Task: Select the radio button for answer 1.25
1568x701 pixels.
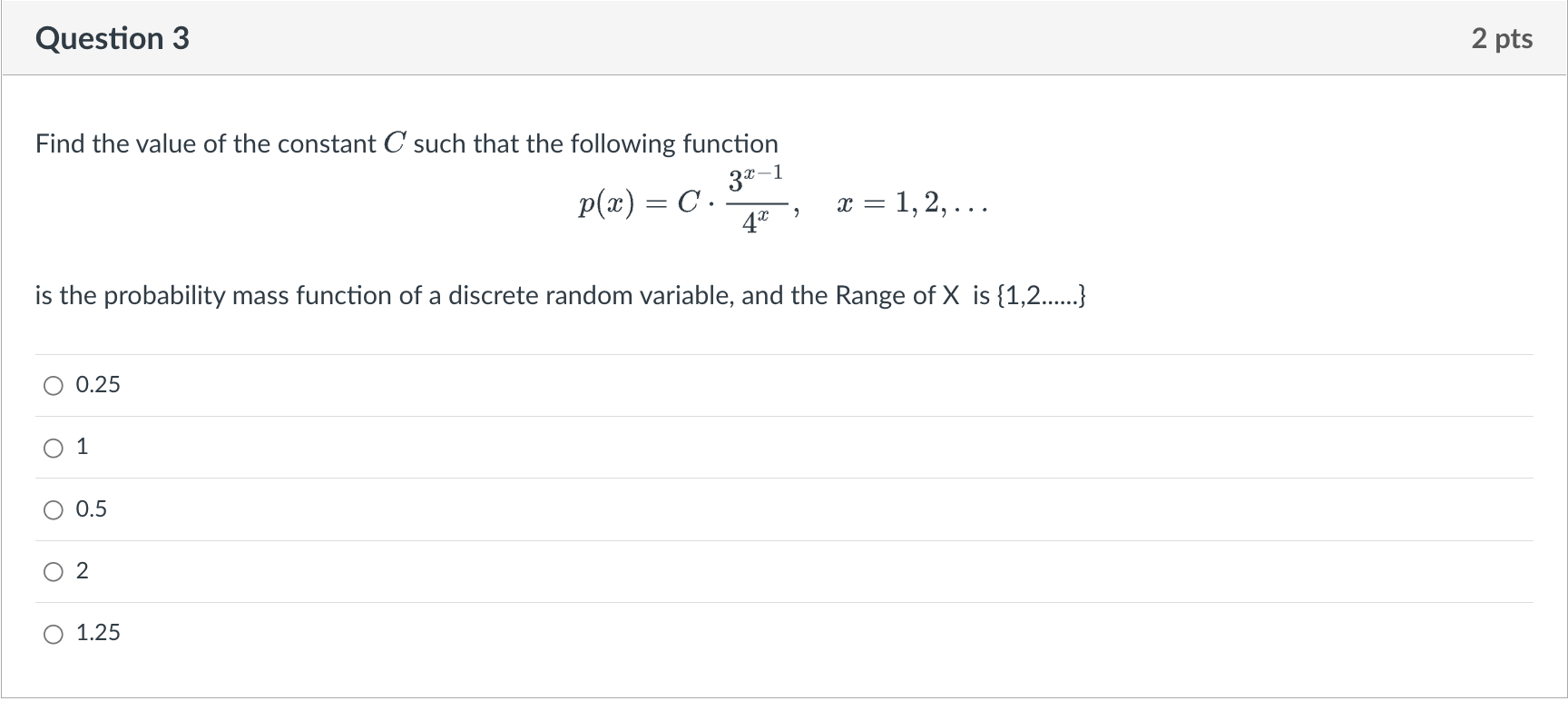Action: pyautogui.click(x=53, y=634)
